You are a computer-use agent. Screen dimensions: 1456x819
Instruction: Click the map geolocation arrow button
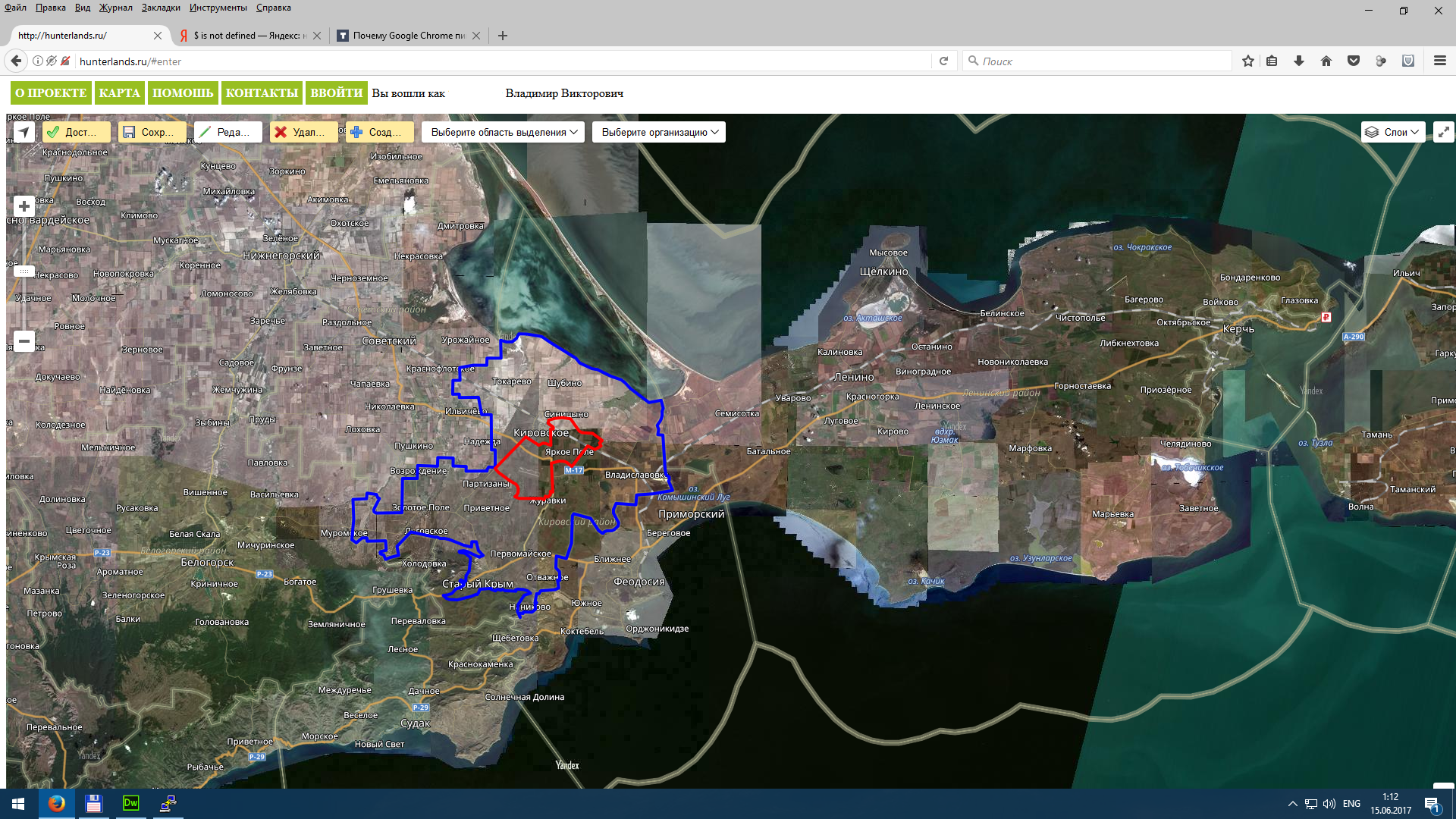(24, 132)
